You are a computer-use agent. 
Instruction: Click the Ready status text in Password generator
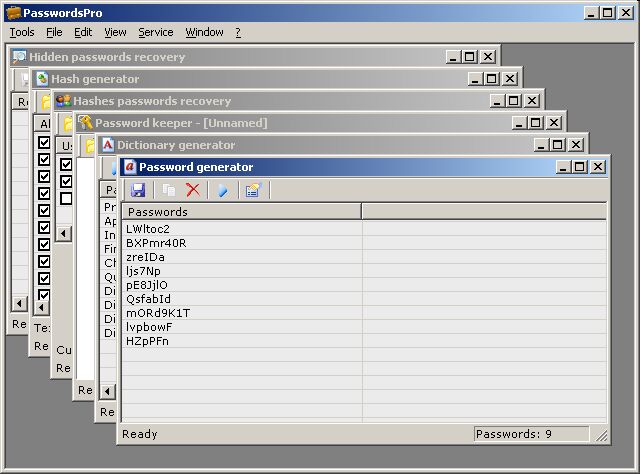coord(140,434)
